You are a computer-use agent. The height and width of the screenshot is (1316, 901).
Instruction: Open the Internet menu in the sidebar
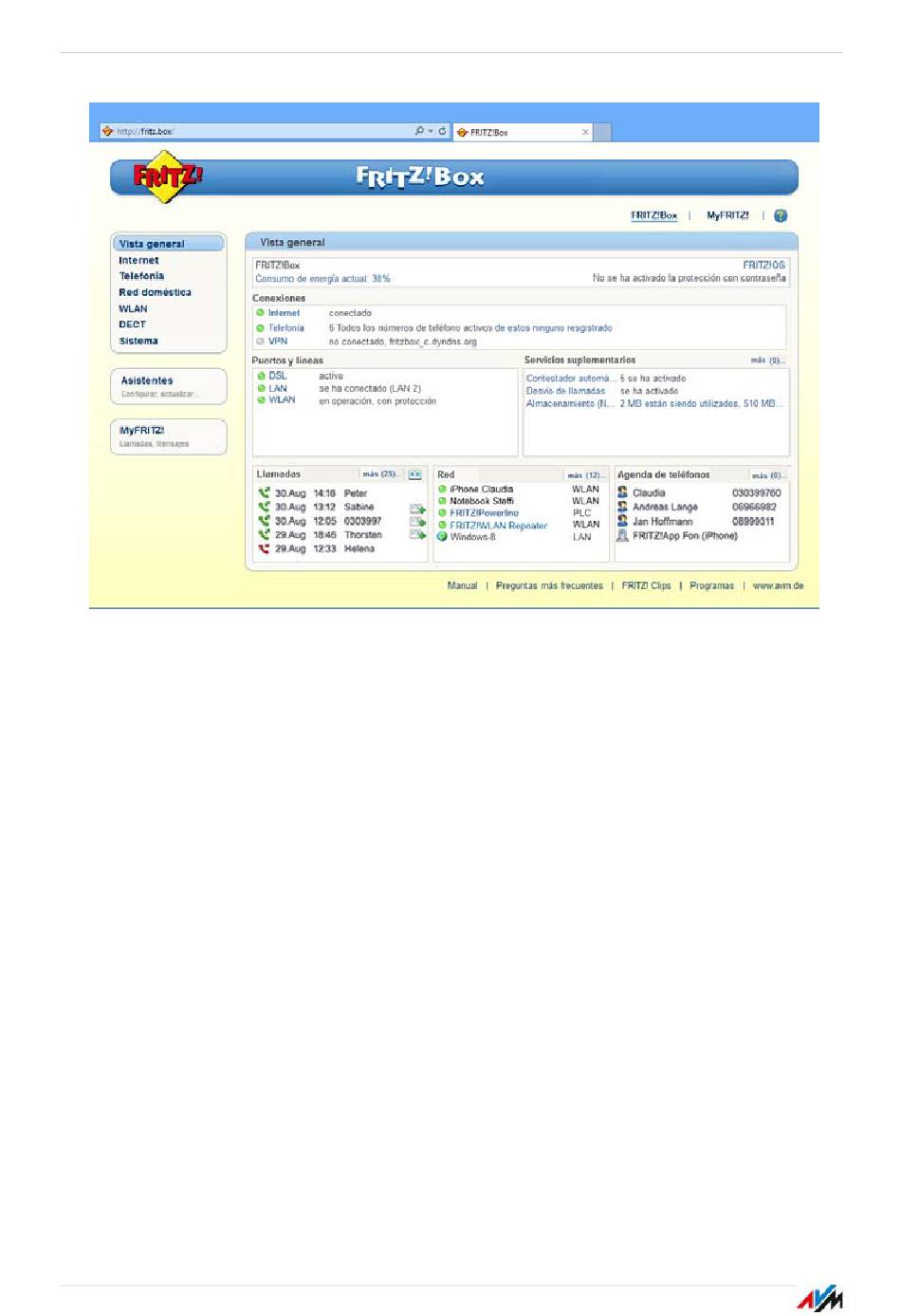click(x=138, y=260)
